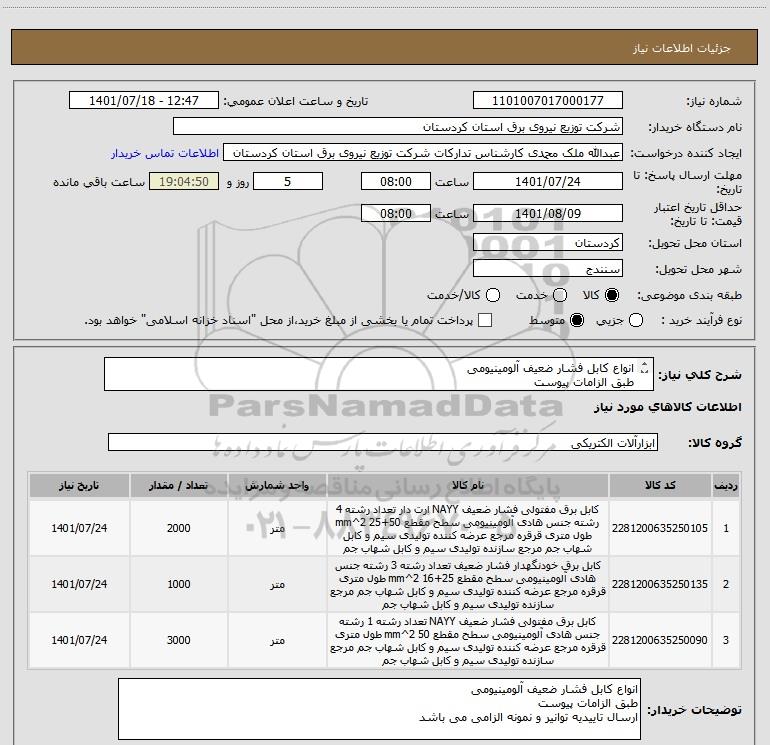770x745 pixels.
Task: Select the خدمت radio button
Action: tap(560, 295)
